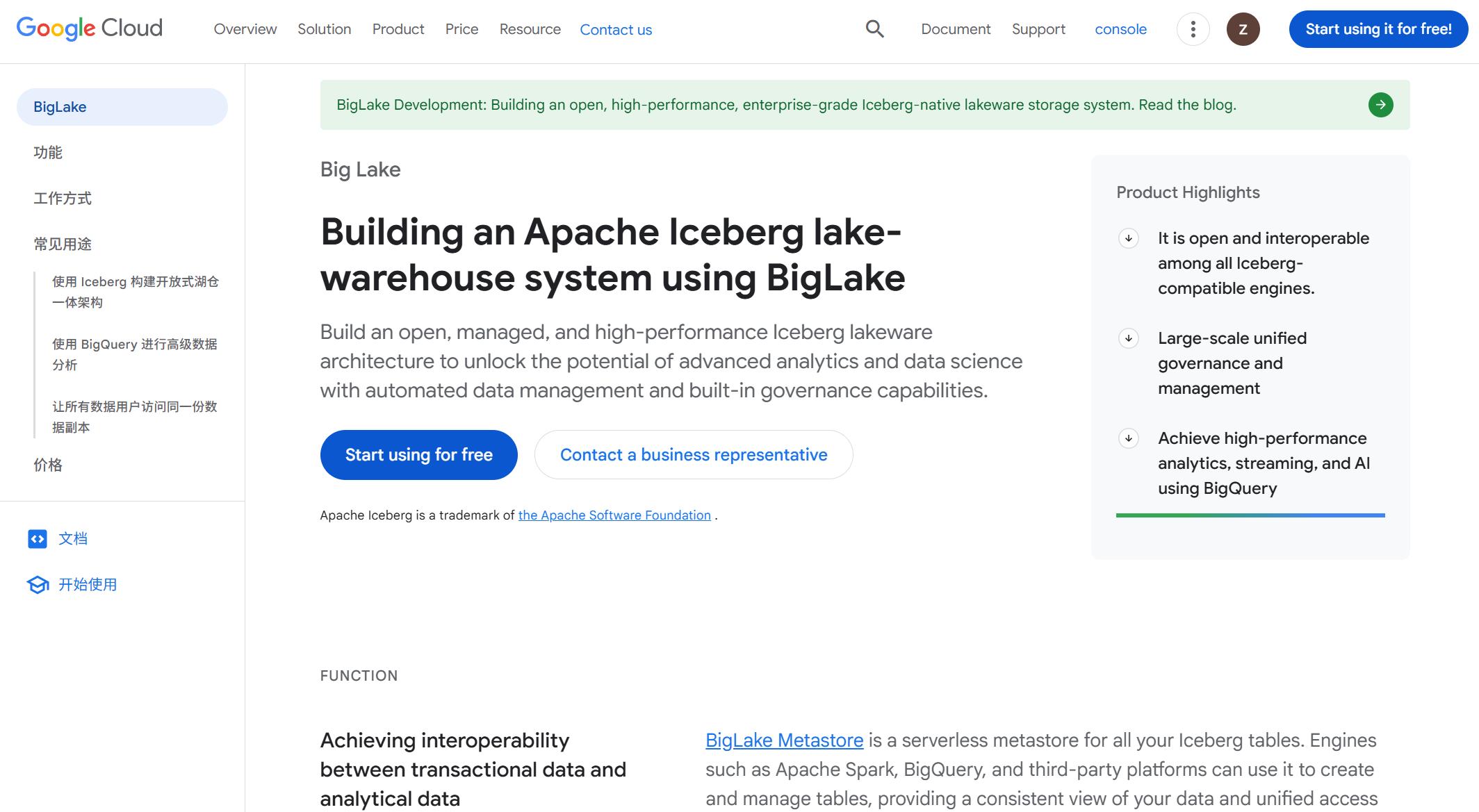
Task: Open the three-dot more options menu
Action: point(1193,29)
